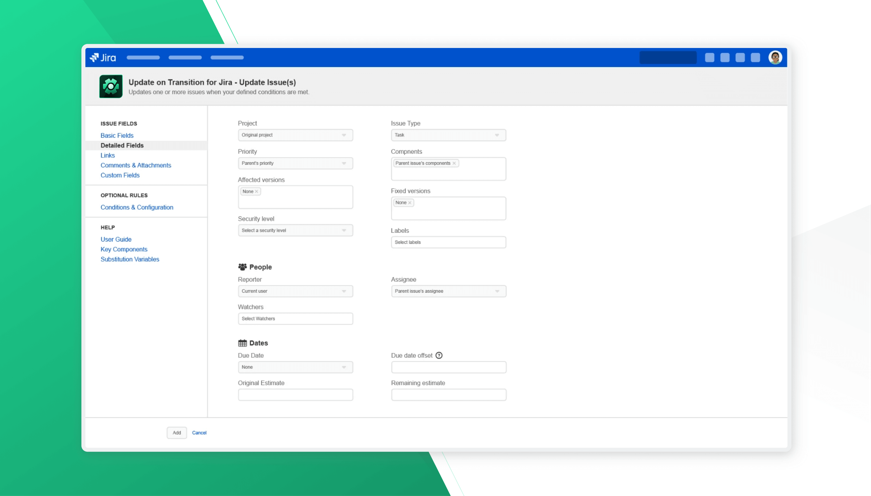The image size is (871, 496).
Task: Select Detailed Fields in the sidebar
Action: coord(122,146)
